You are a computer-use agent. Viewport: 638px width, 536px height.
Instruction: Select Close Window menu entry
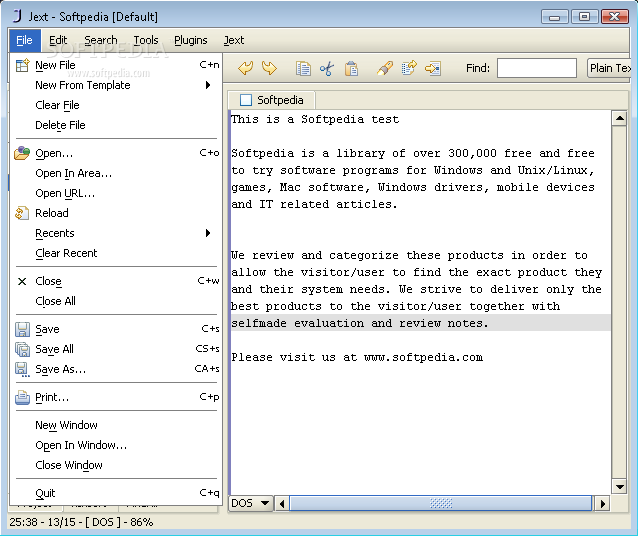116,465
